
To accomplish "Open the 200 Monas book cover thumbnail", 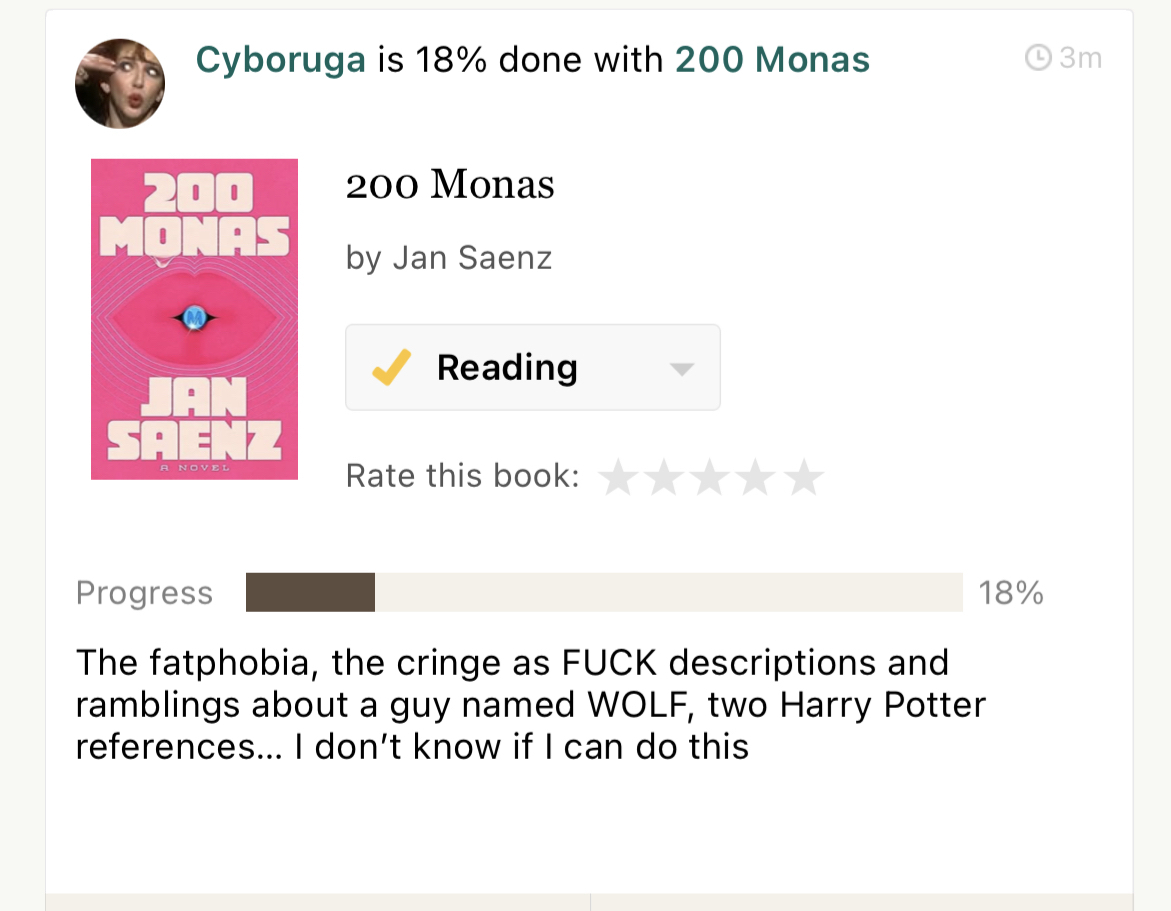I will tap(194, 319).
